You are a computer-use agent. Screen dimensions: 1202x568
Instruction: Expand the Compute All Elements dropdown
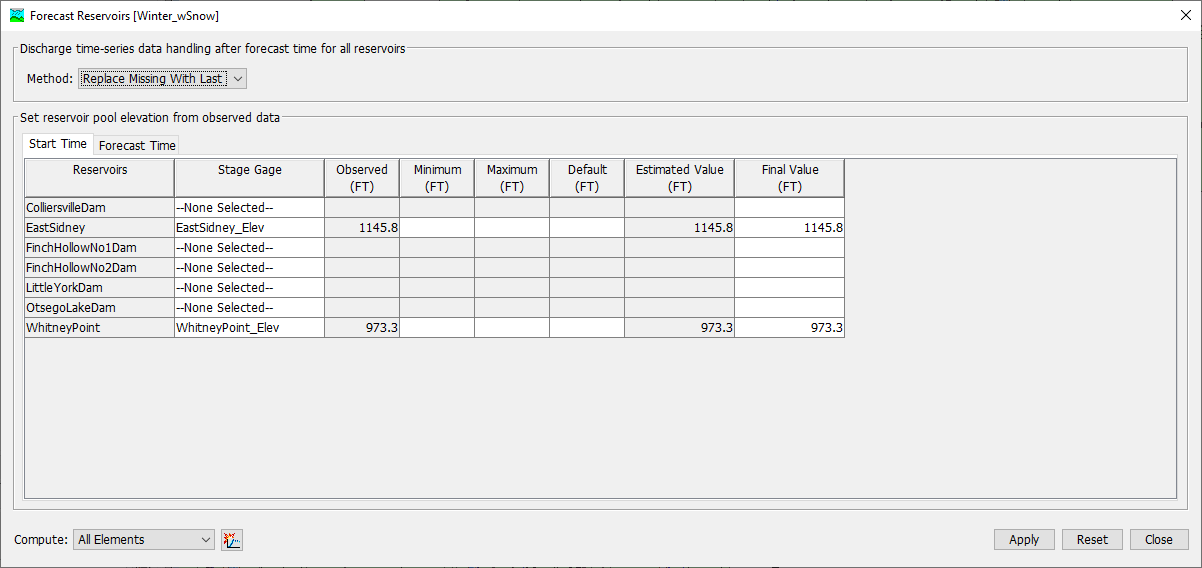[144, 540]
